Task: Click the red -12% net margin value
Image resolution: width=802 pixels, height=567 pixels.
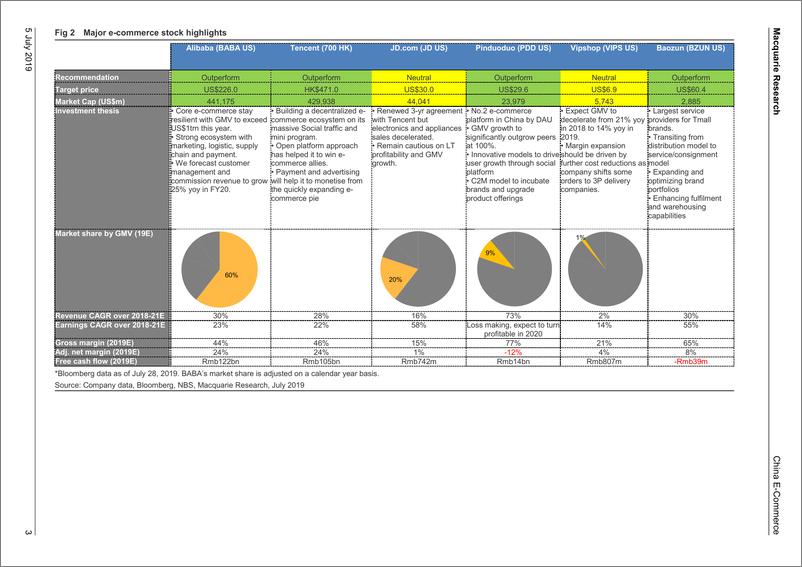Action: pos(513,352)
